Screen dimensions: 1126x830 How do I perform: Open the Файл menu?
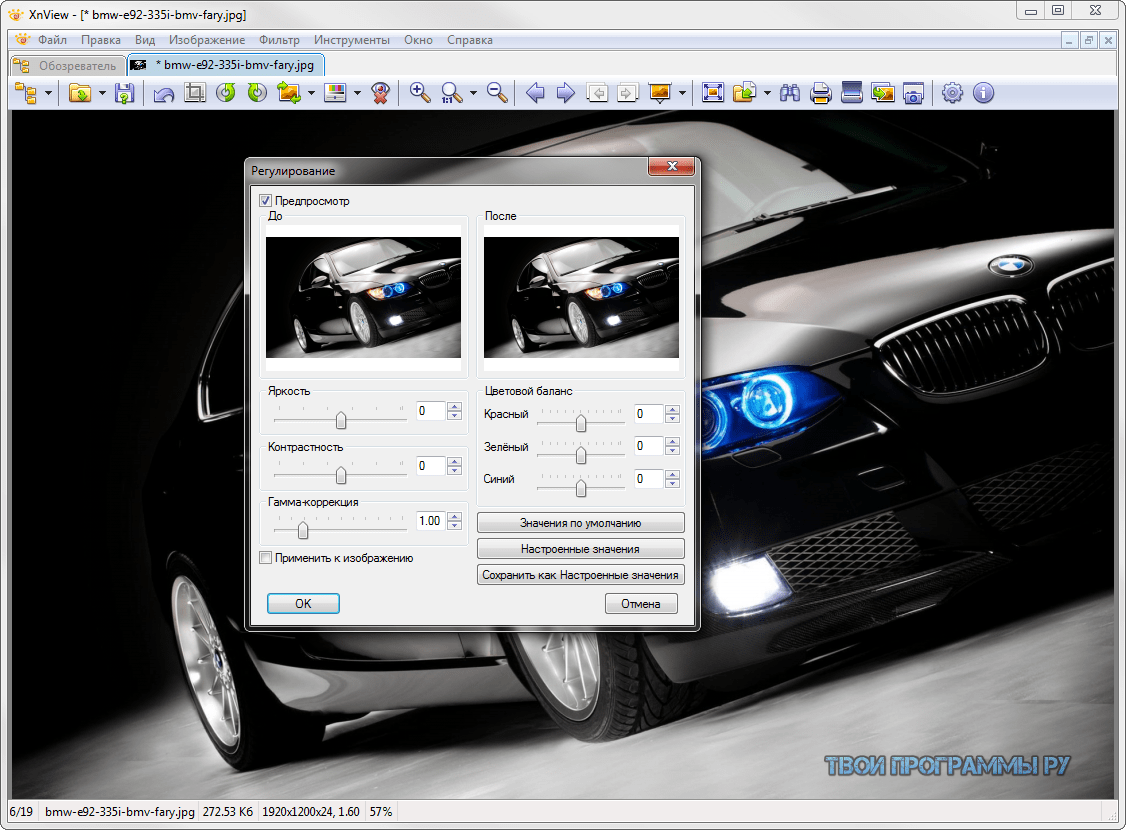pos(52,40)
